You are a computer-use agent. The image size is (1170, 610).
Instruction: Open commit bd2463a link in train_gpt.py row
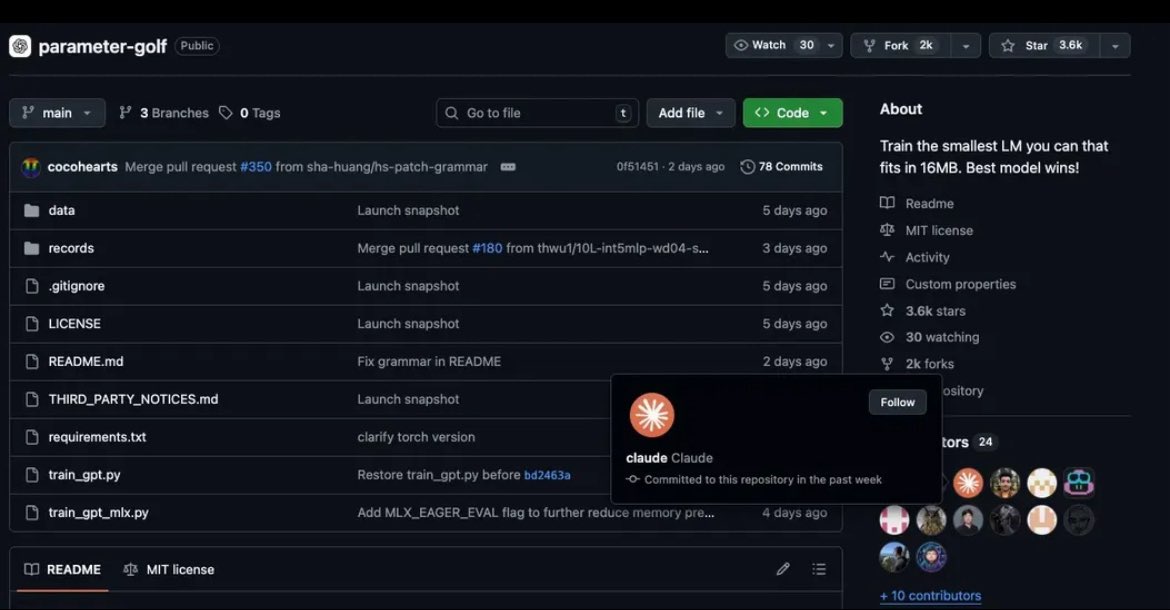(x=547, y=475)
